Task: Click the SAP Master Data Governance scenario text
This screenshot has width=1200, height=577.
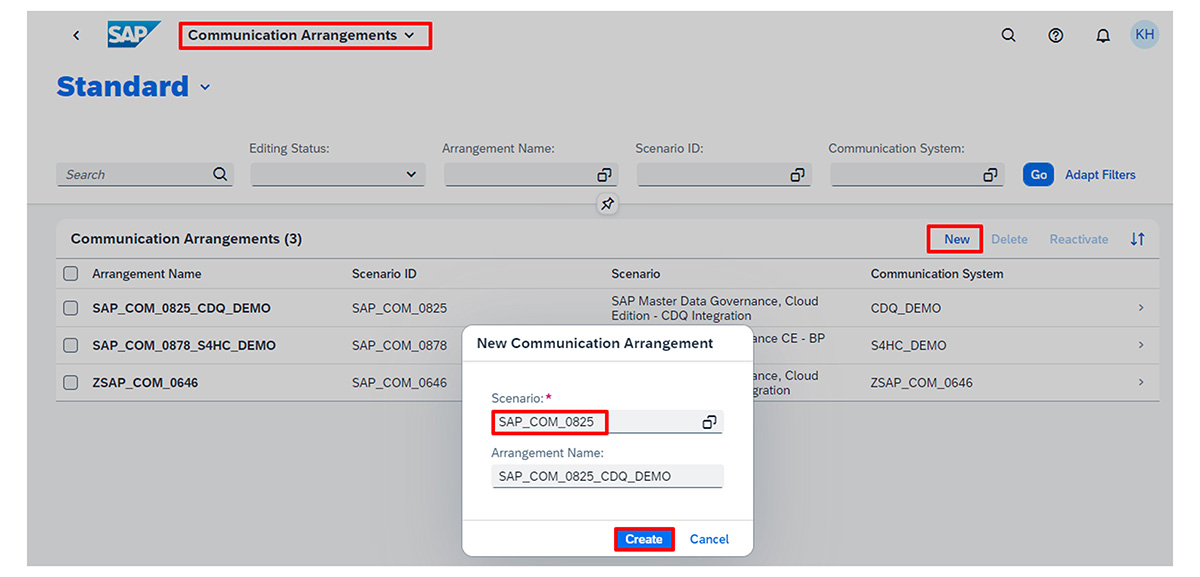Action: [x=715, y=308]
